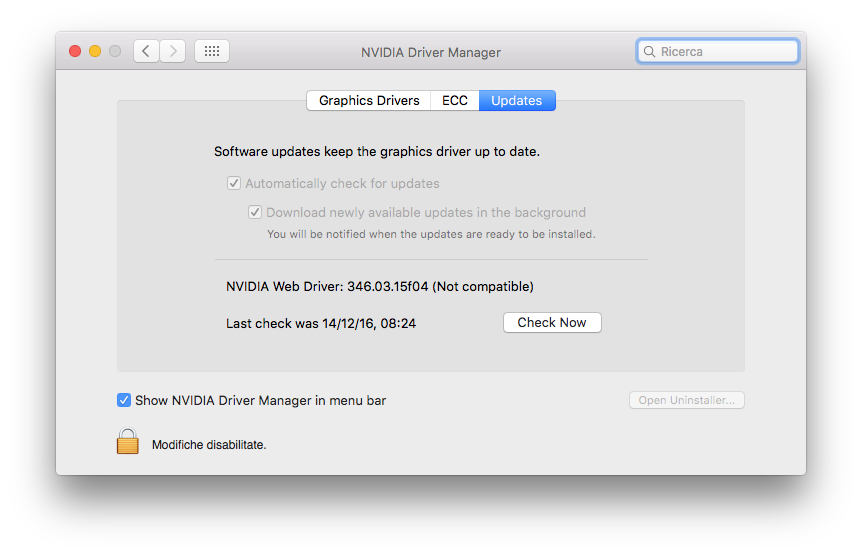Click the Modifiche disabilitate lock label
Screen dimensions: 862x555
[209, 445]
